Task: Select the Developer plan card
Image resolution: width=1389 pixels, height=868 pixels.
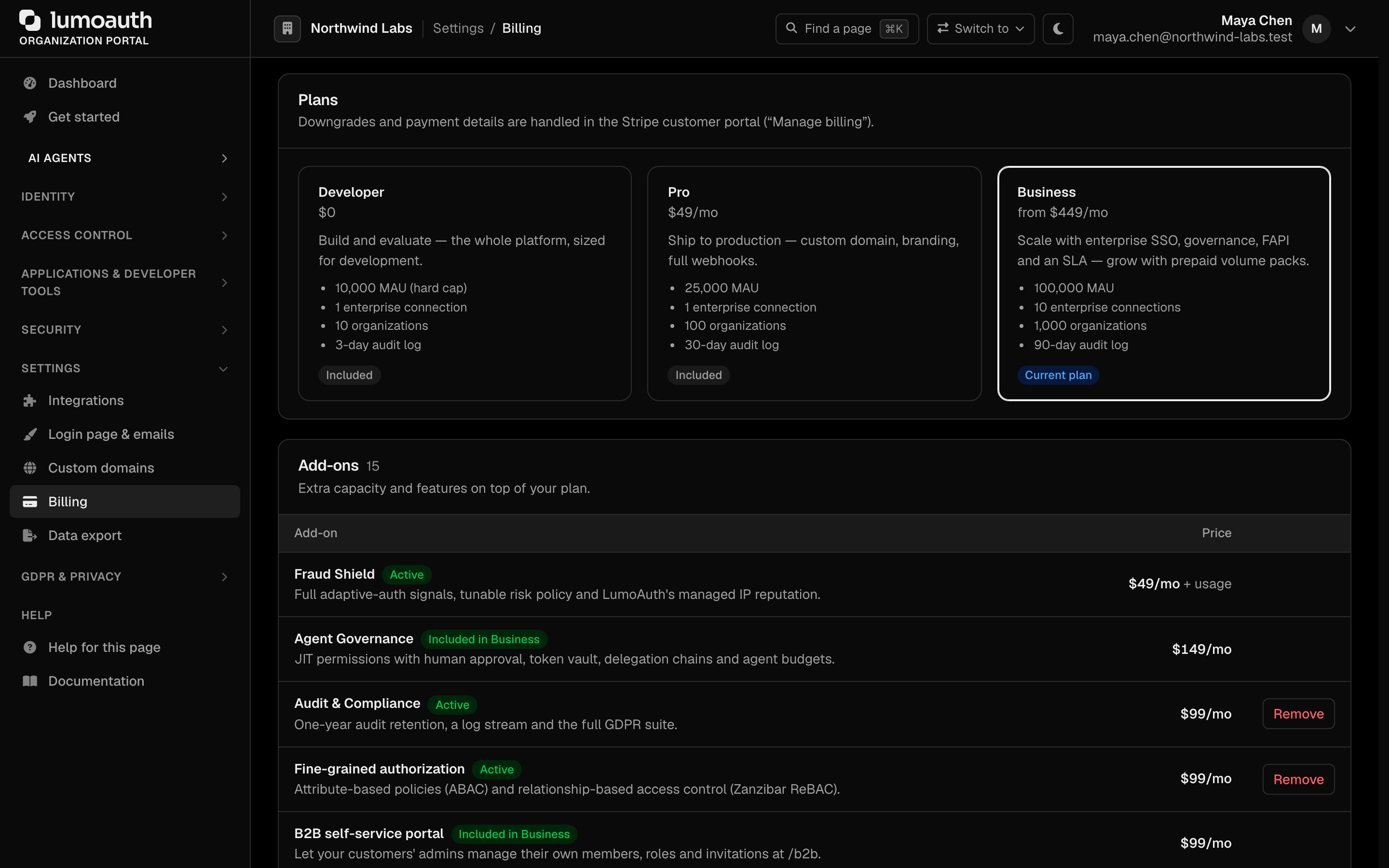Action: coord(464,284)
